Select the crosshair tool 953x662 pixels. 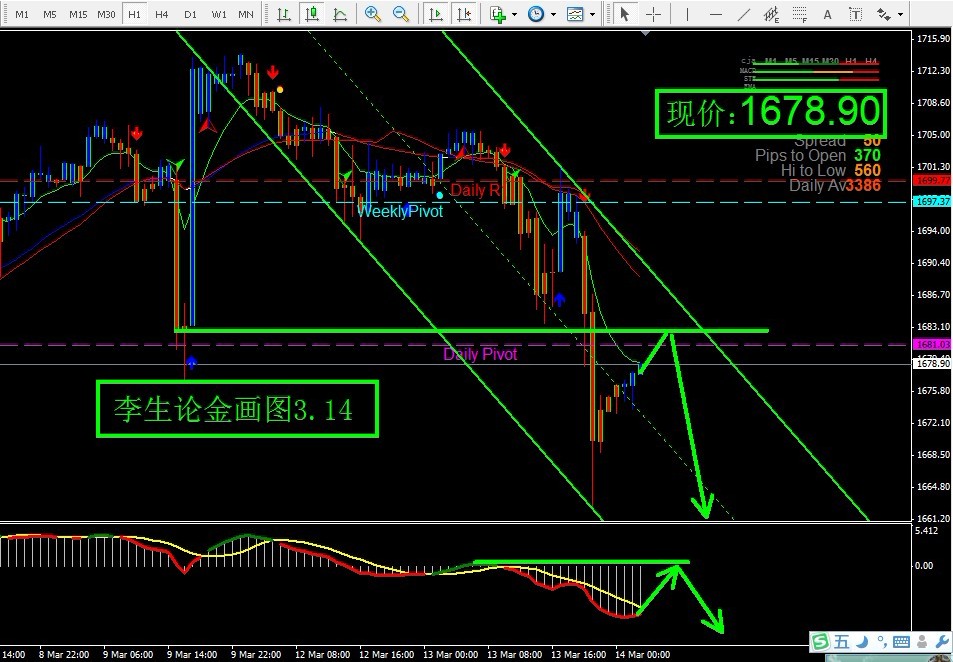[653, 14]
